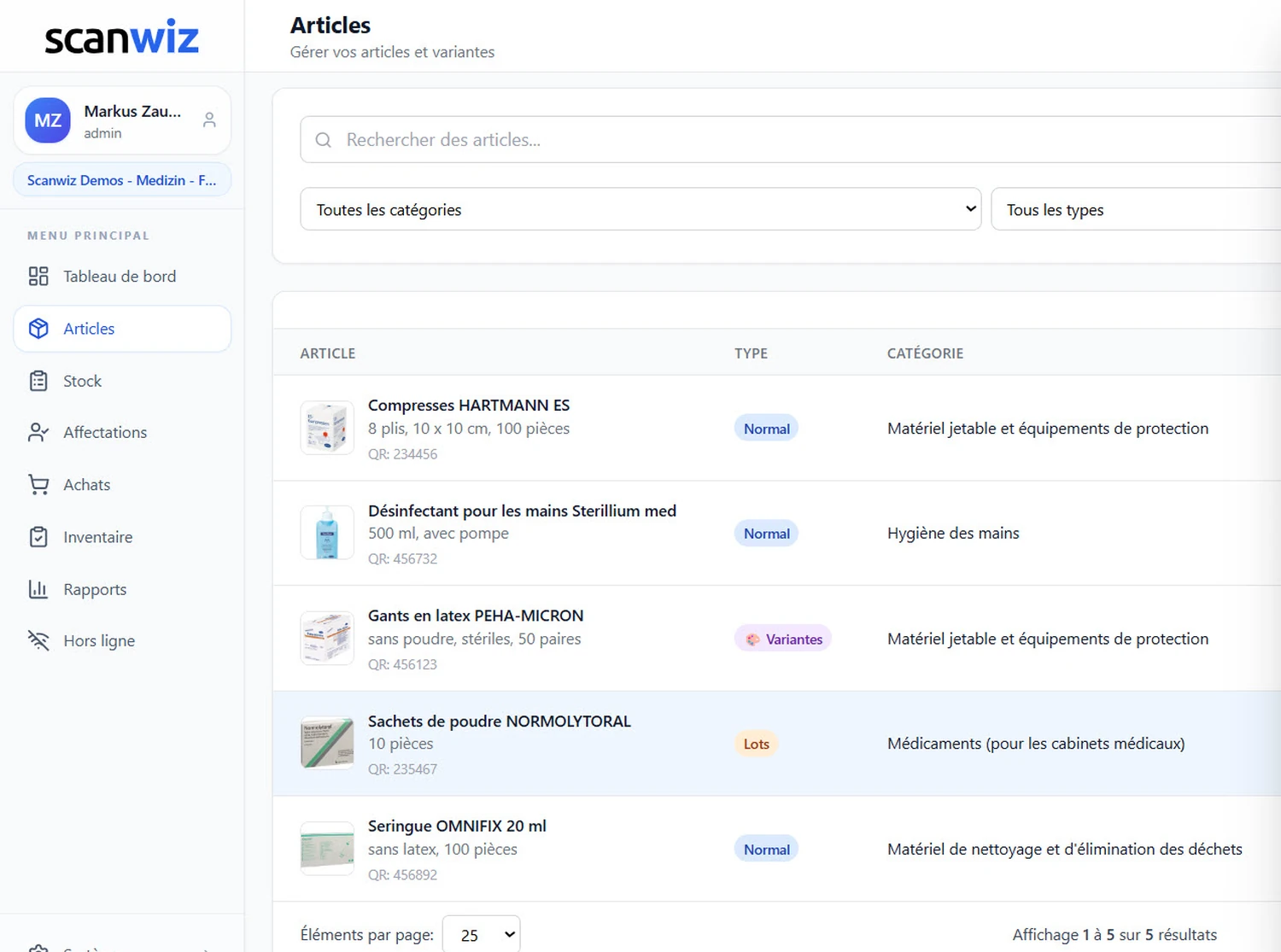Click the Stock clipboard icon
Screen dimensions: 1281x952
[38, 381]
